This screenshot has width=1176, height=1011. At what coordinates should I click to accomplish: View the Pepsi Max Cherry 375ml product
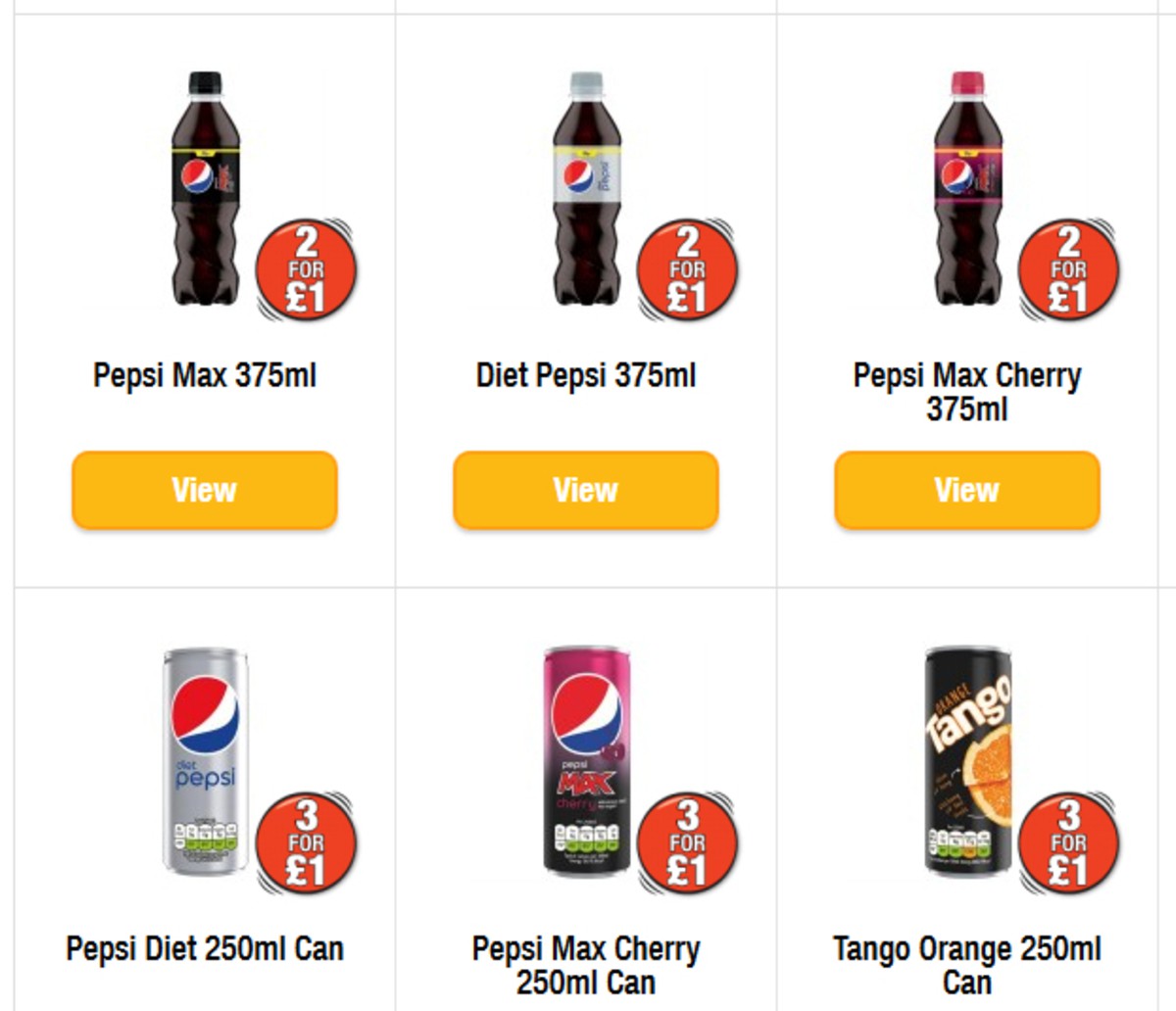click(x=964, y=490)
